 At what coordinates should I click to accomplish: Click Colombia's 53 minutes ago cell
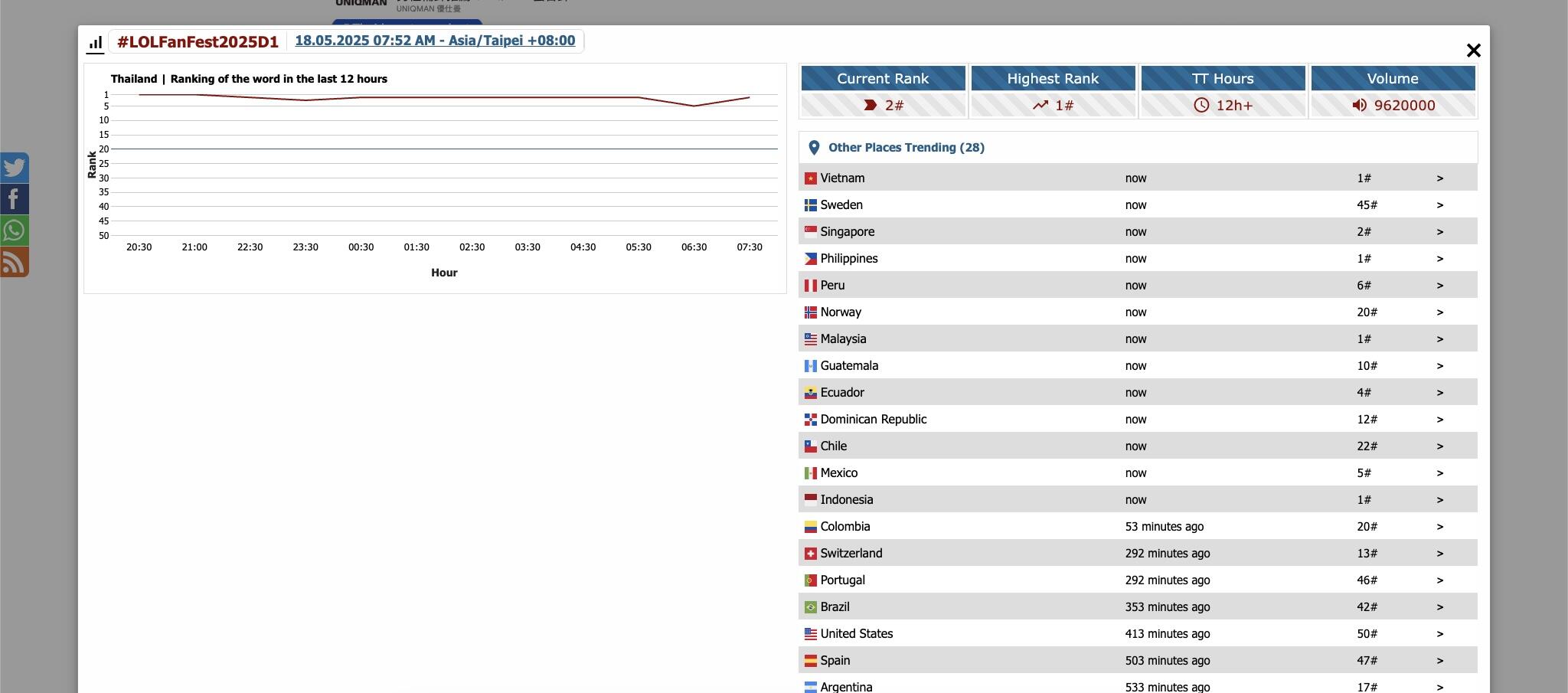[x=1165, y=527]
